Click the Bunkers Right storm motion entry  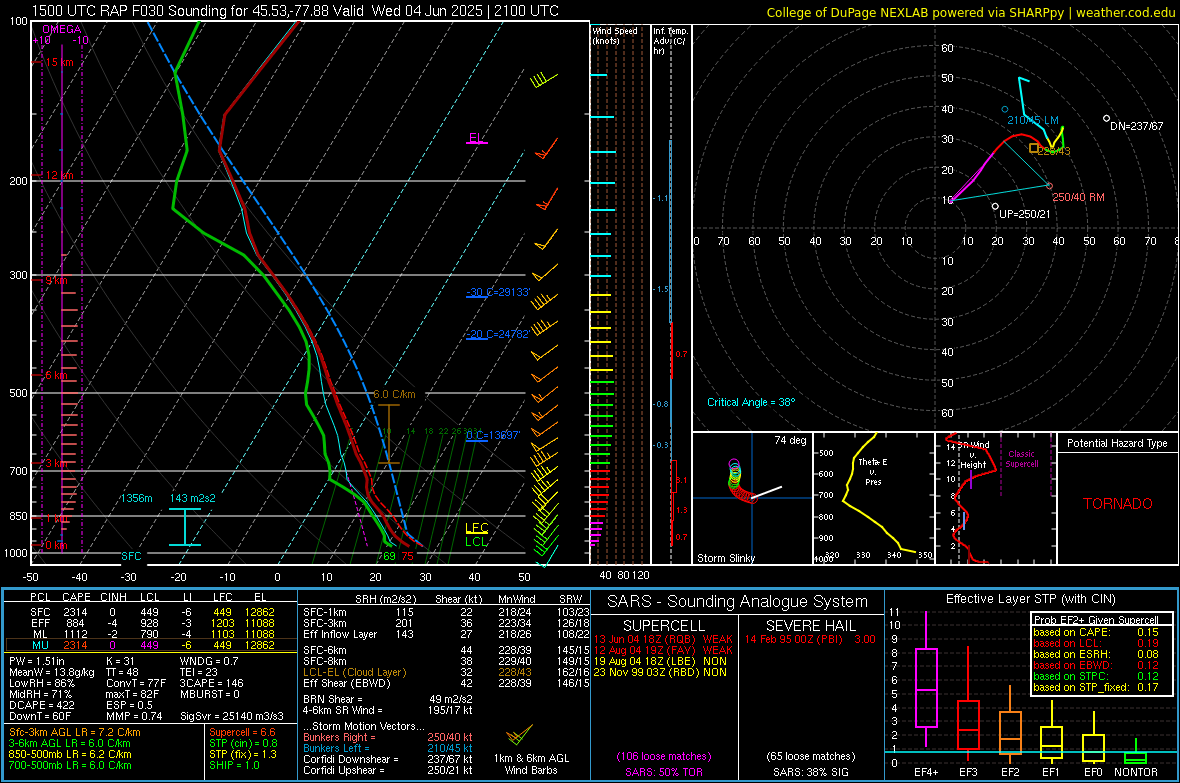coord(388,737)
